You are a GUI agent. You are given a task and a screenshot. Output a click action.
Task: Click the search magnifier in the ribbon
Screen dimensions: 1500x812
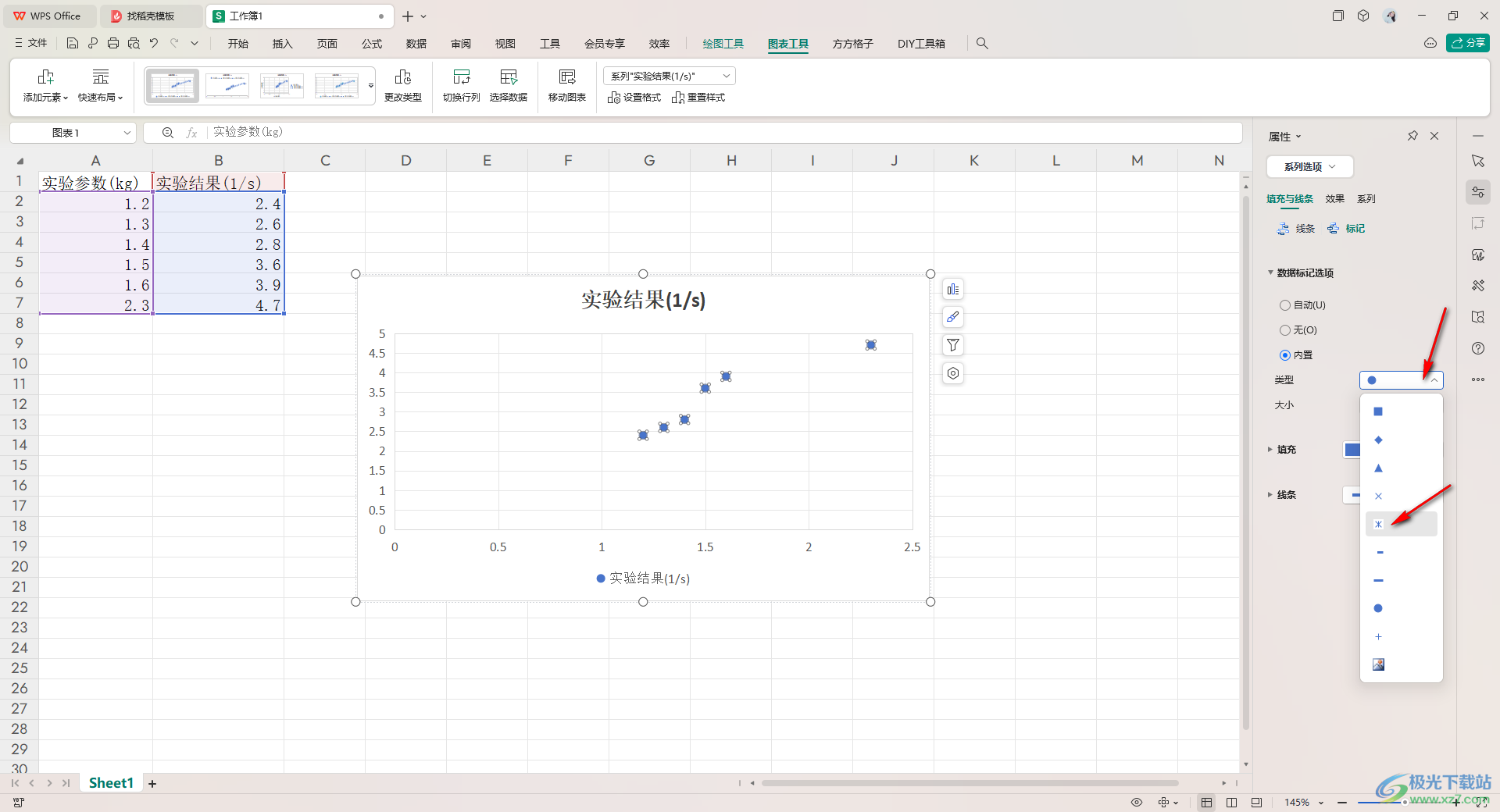[x=982, y=44]
